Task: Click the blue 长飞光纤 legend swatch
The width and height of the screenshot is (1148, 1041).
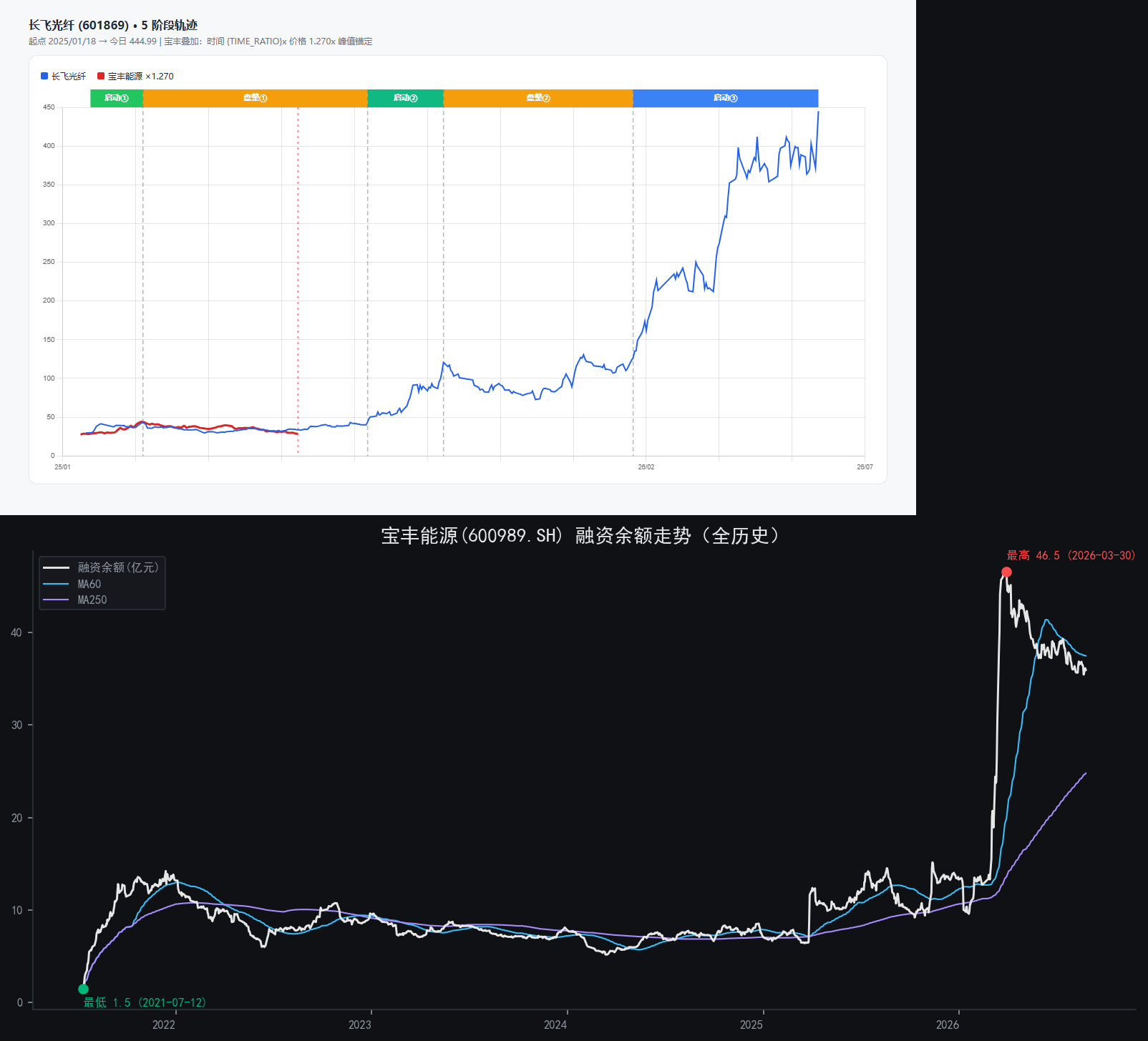Action: coord(44,76)
